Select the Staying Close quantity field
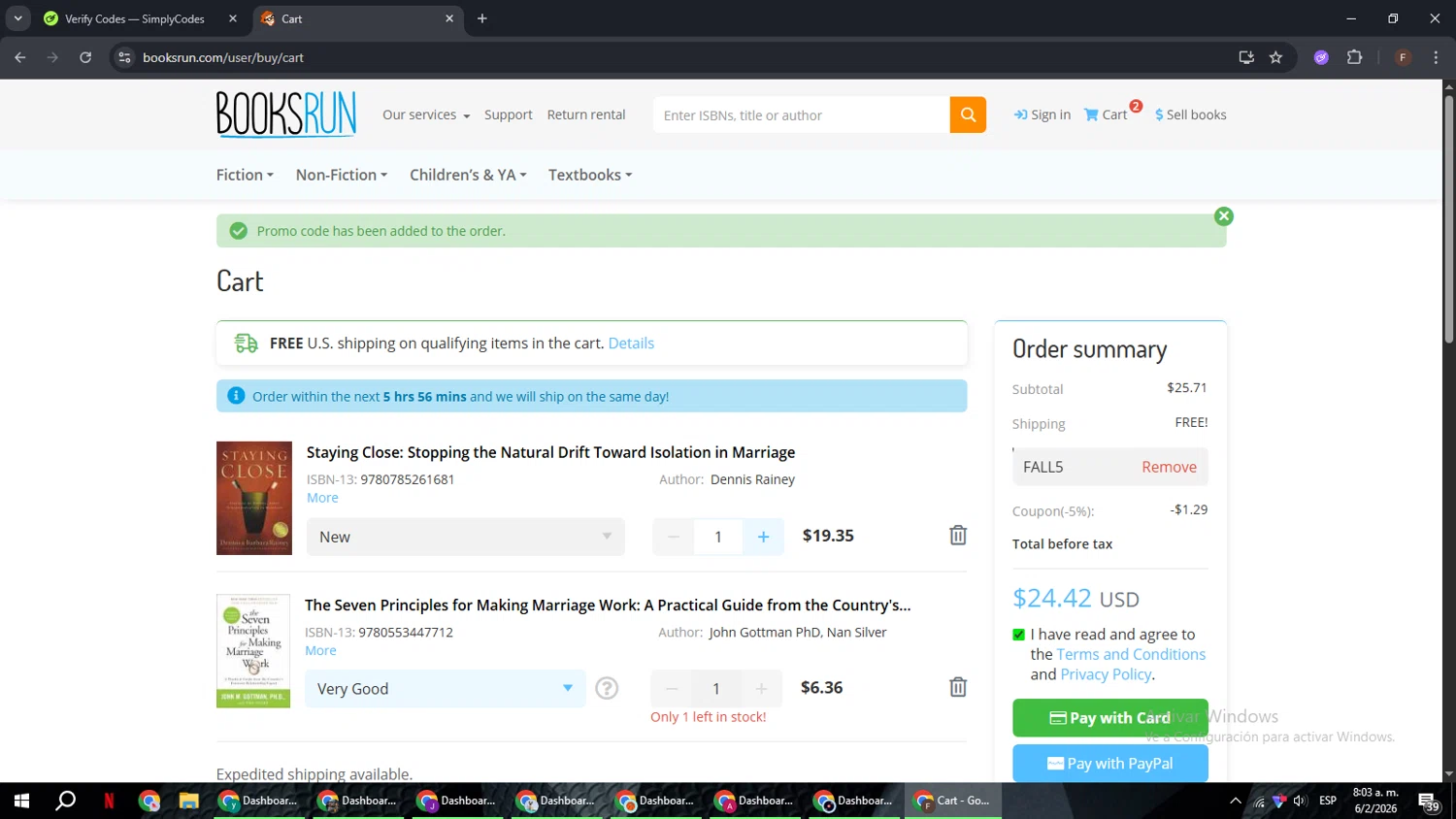The width and height of the screenshot is (1456, 819). tap(718, 537)
